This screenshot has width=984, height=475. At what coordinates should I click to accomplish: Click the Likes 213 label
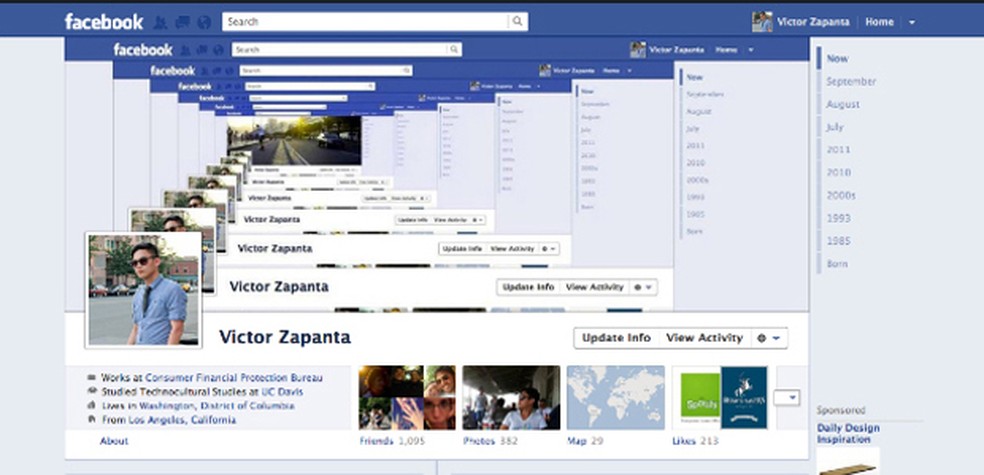click(695, 441)
